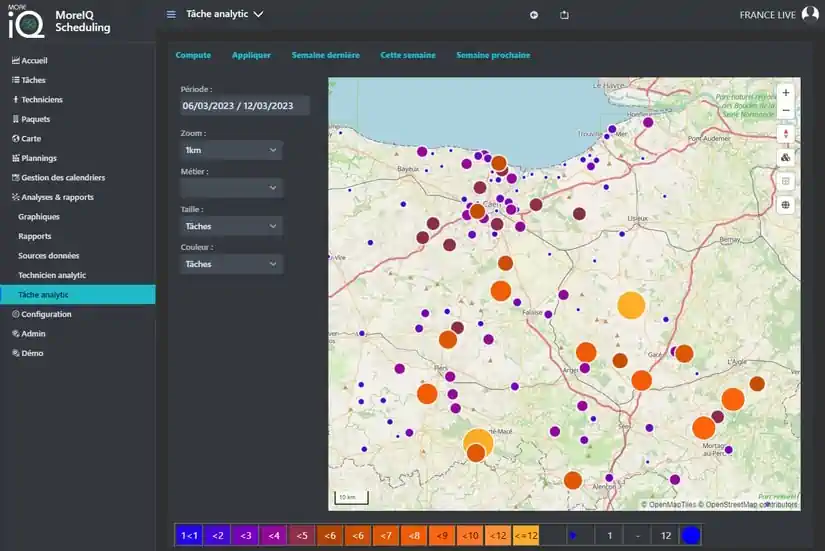Click the <12 legend swatch

pyautogui.click(x=498, y=535)
